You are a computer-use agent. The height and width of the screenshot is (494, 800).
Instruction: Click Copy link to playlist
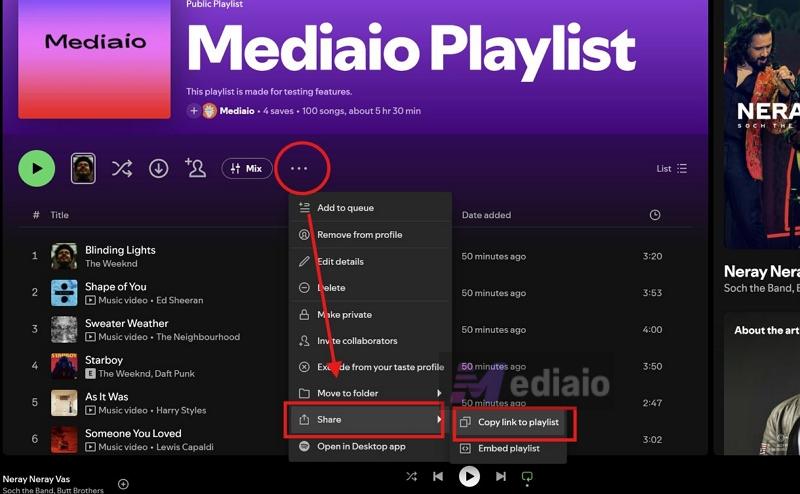[511, 423]
